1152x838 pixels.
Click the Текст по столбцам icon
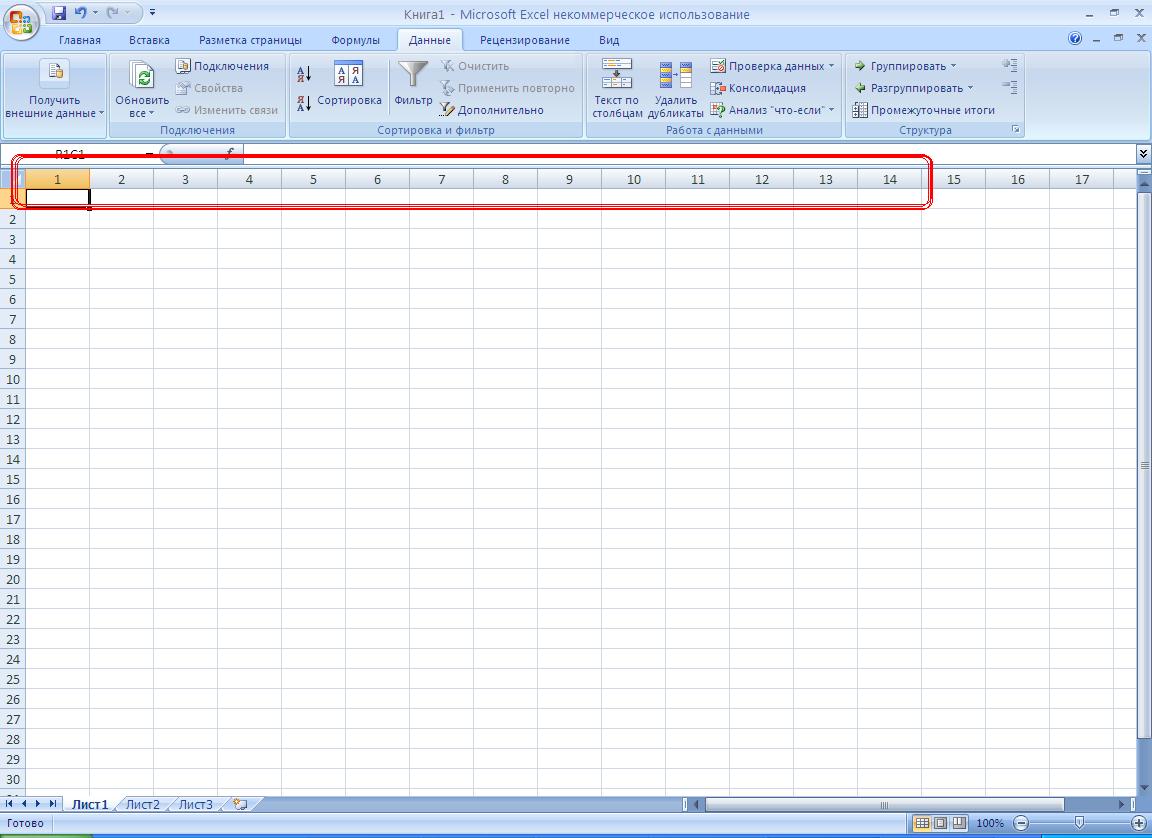tap(616, 76)
